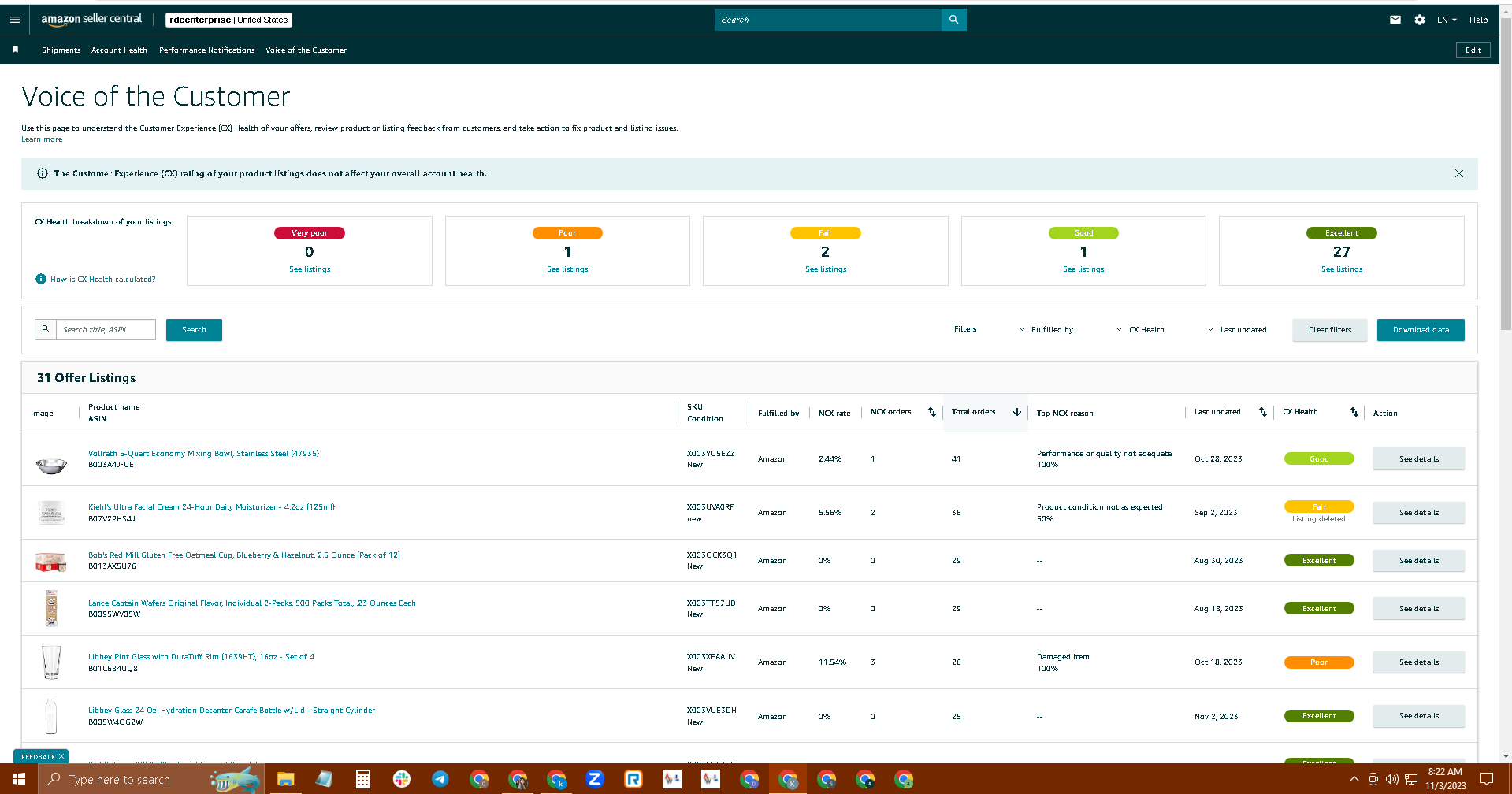Expand the Fulfilled by filter

1046,330
